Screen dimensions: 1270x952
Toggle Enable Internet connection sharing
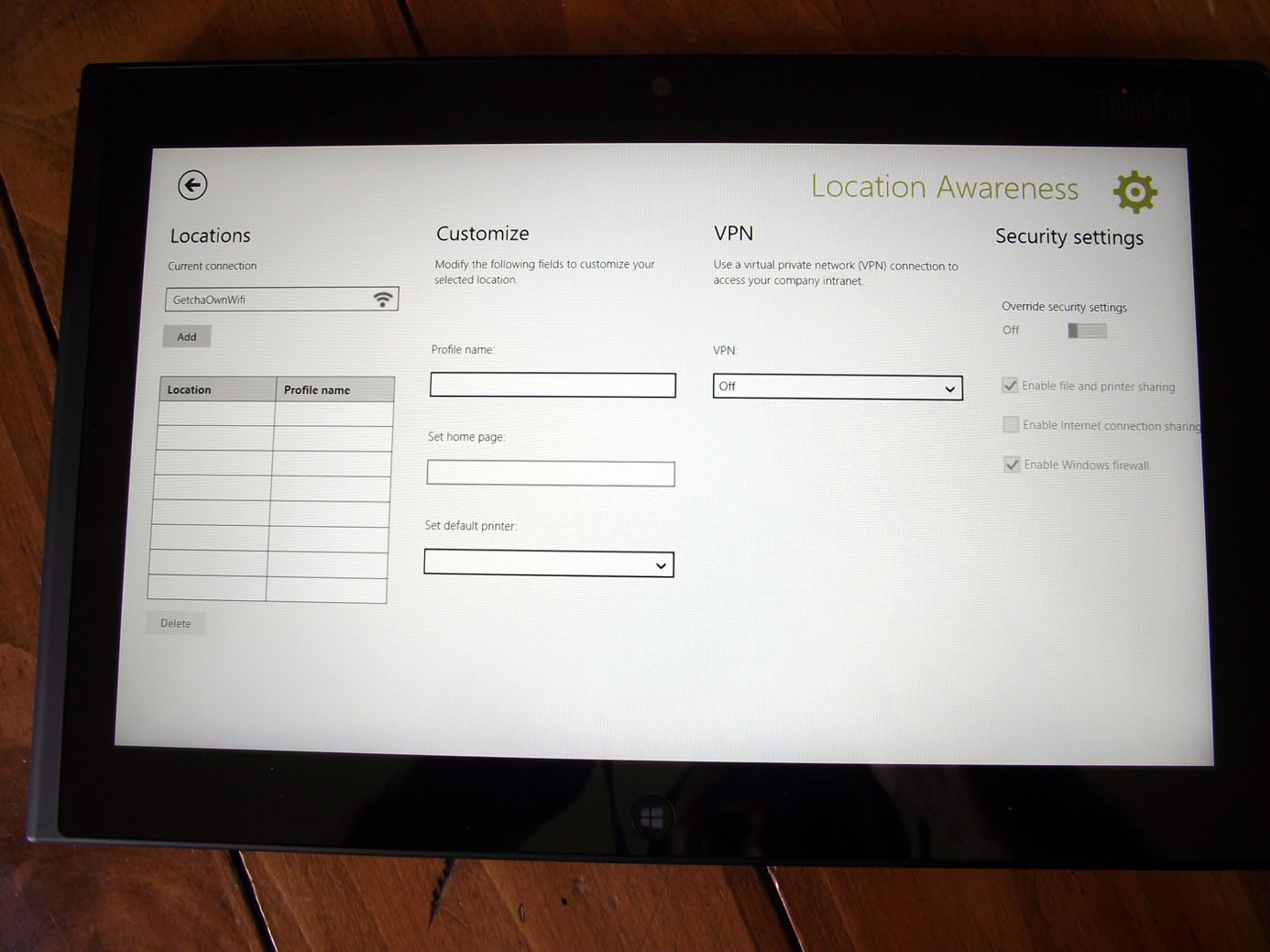[x=1011, y=424]
